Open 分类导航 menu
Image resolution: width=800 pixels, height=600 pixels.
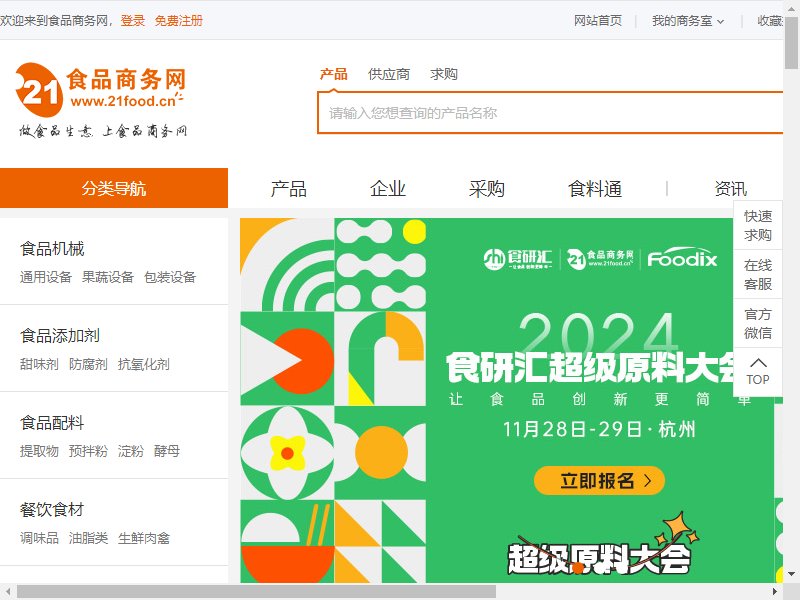point(114,188)
